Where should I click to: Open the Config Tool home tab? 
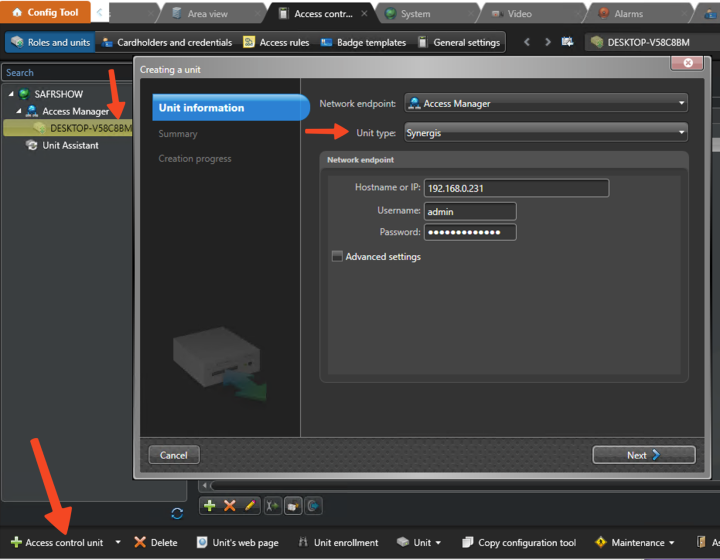point(45,12)
